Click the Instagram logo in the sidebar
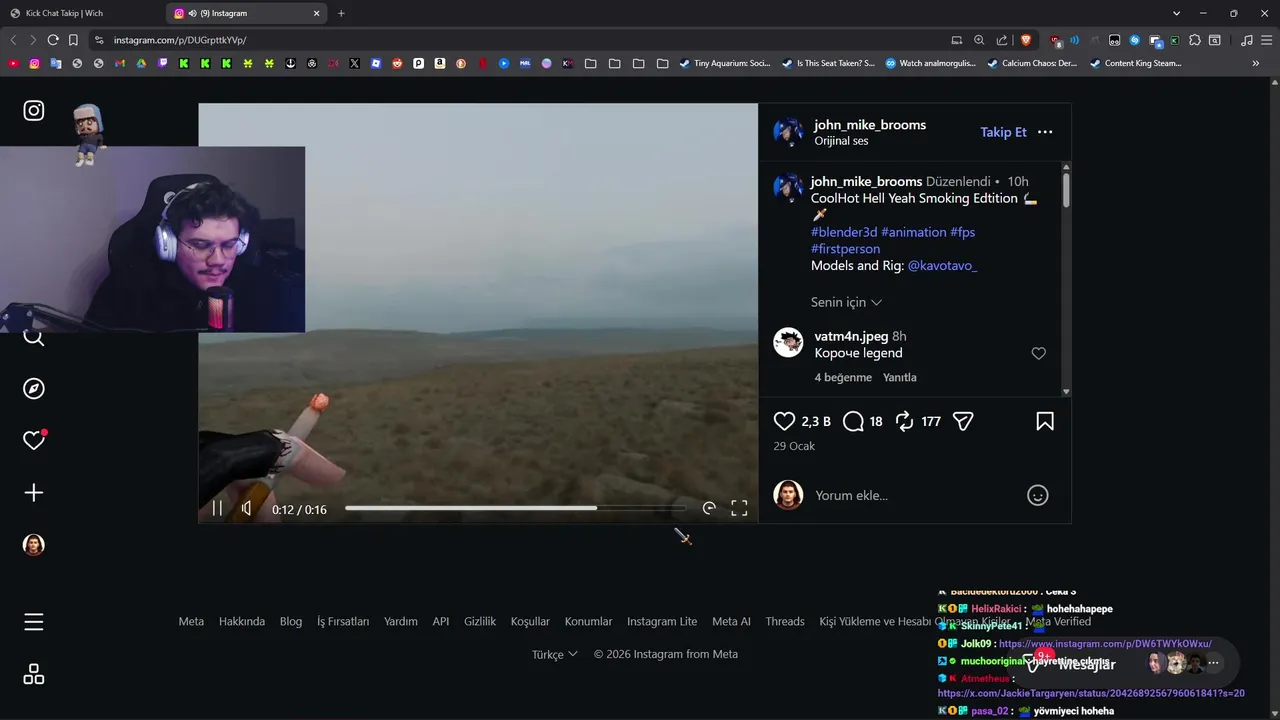This screenshot has width=1280, height=720. pos(34,111)
